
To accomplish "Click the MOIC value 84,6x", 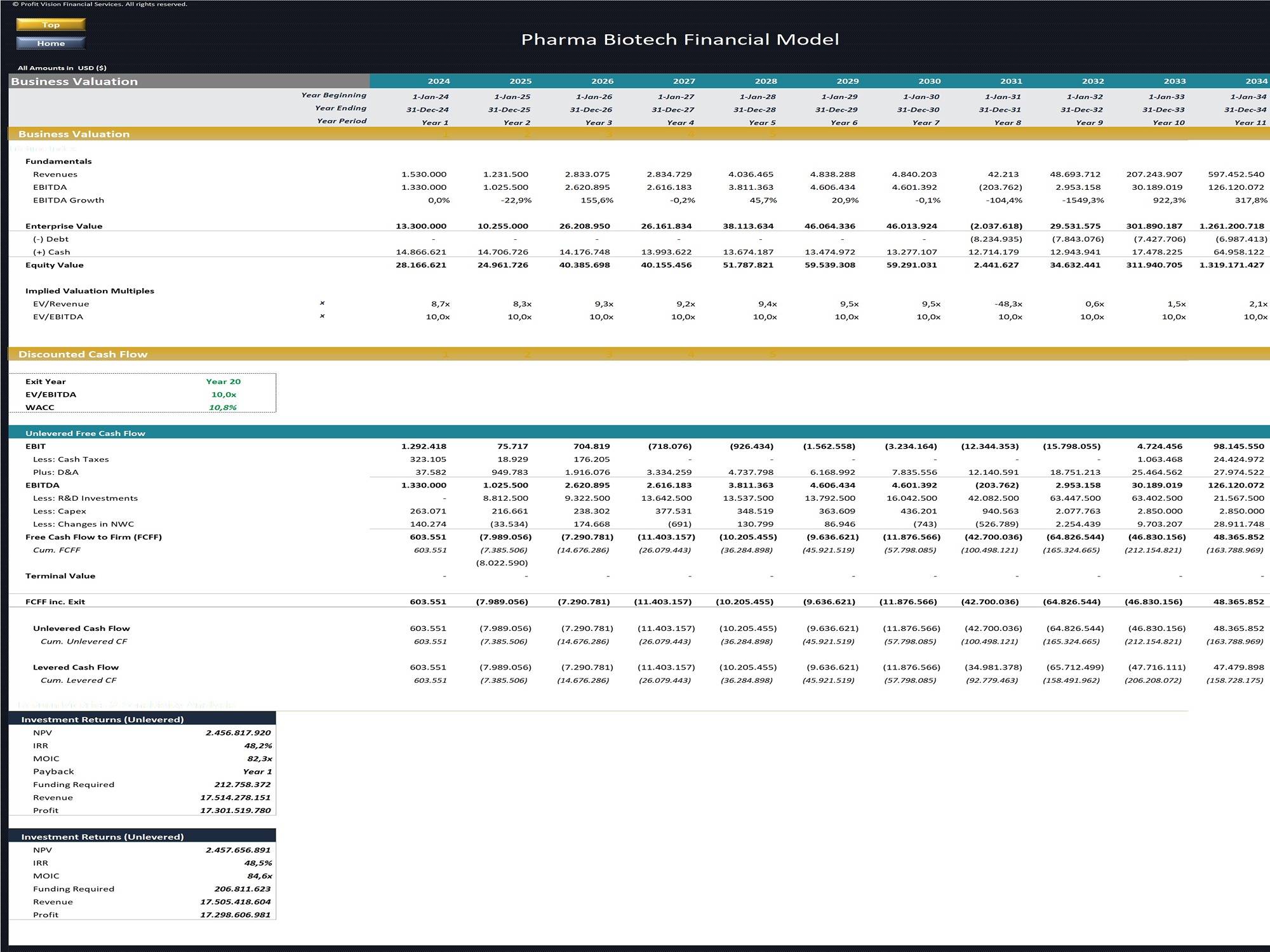I will pyautogui.click(x=260, y=876).
